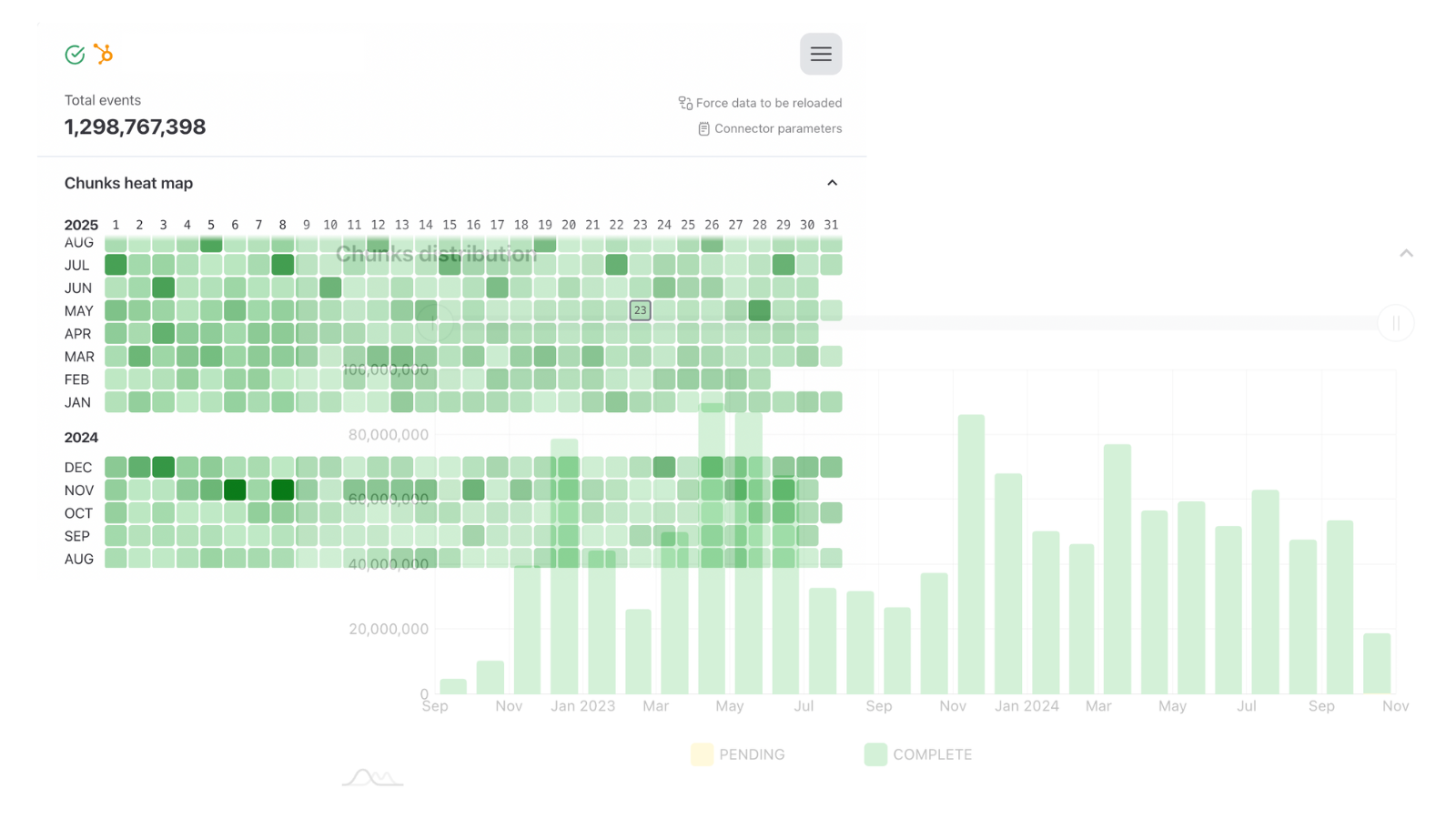This screenshot has width=1456, height=819.
Task: Click the green connection status check icon
Action: tap(74, 55)
